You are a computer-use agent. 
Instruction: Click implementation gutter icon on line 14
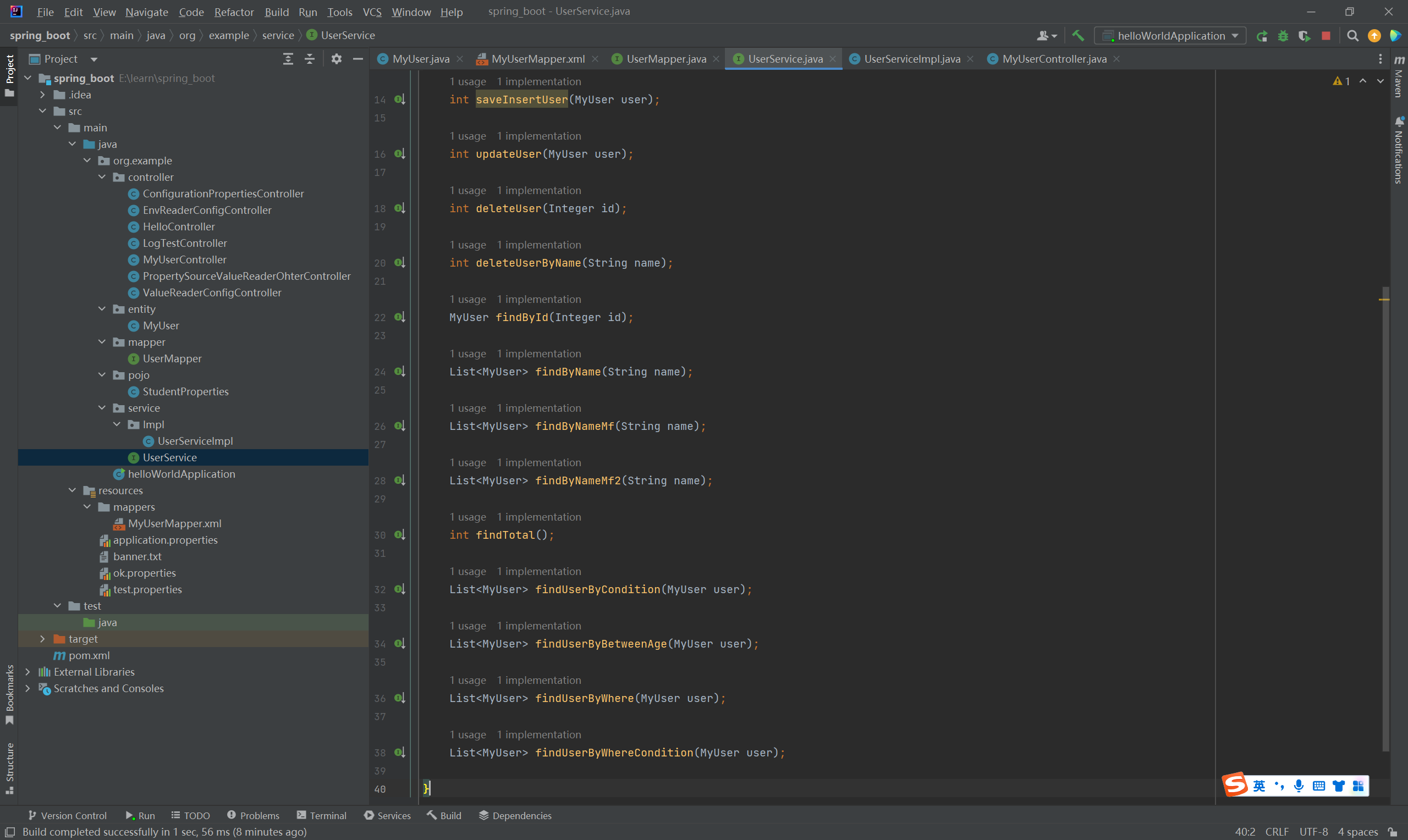pos(400,100)
